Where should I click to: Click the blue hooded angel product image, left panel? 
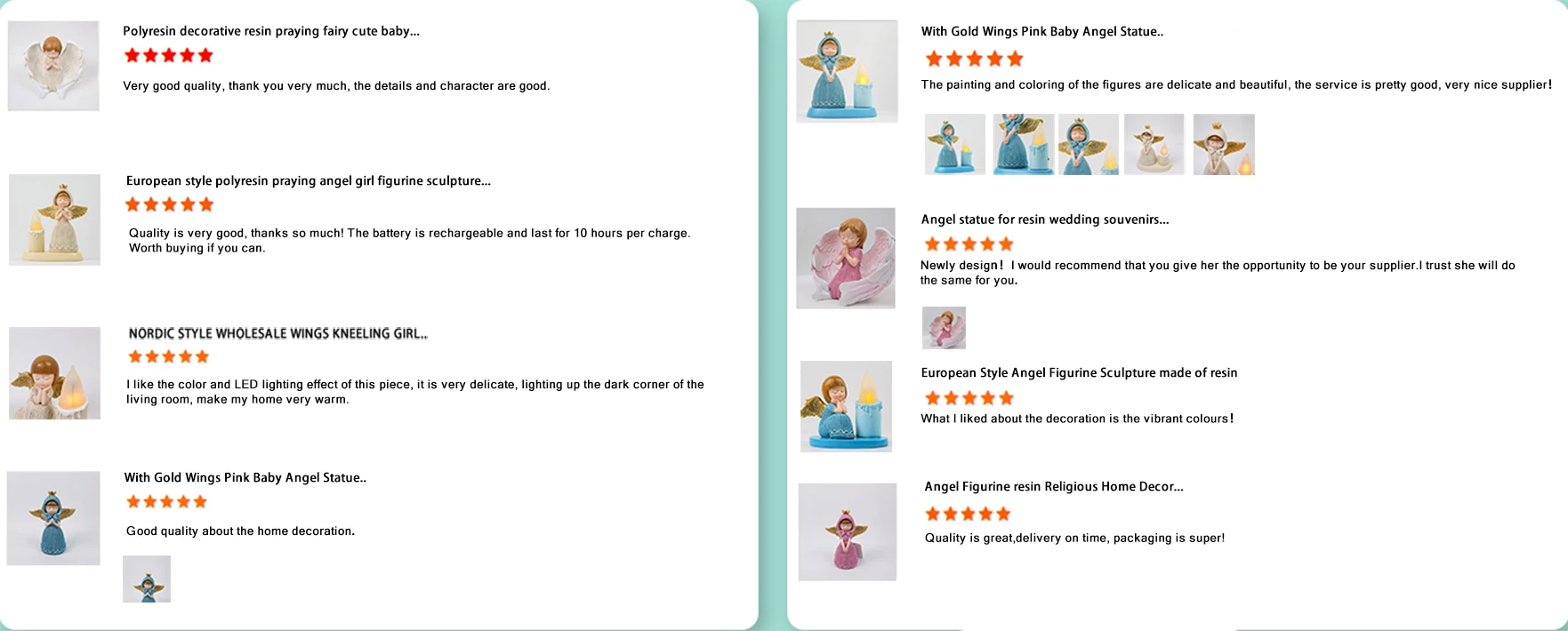53,518
